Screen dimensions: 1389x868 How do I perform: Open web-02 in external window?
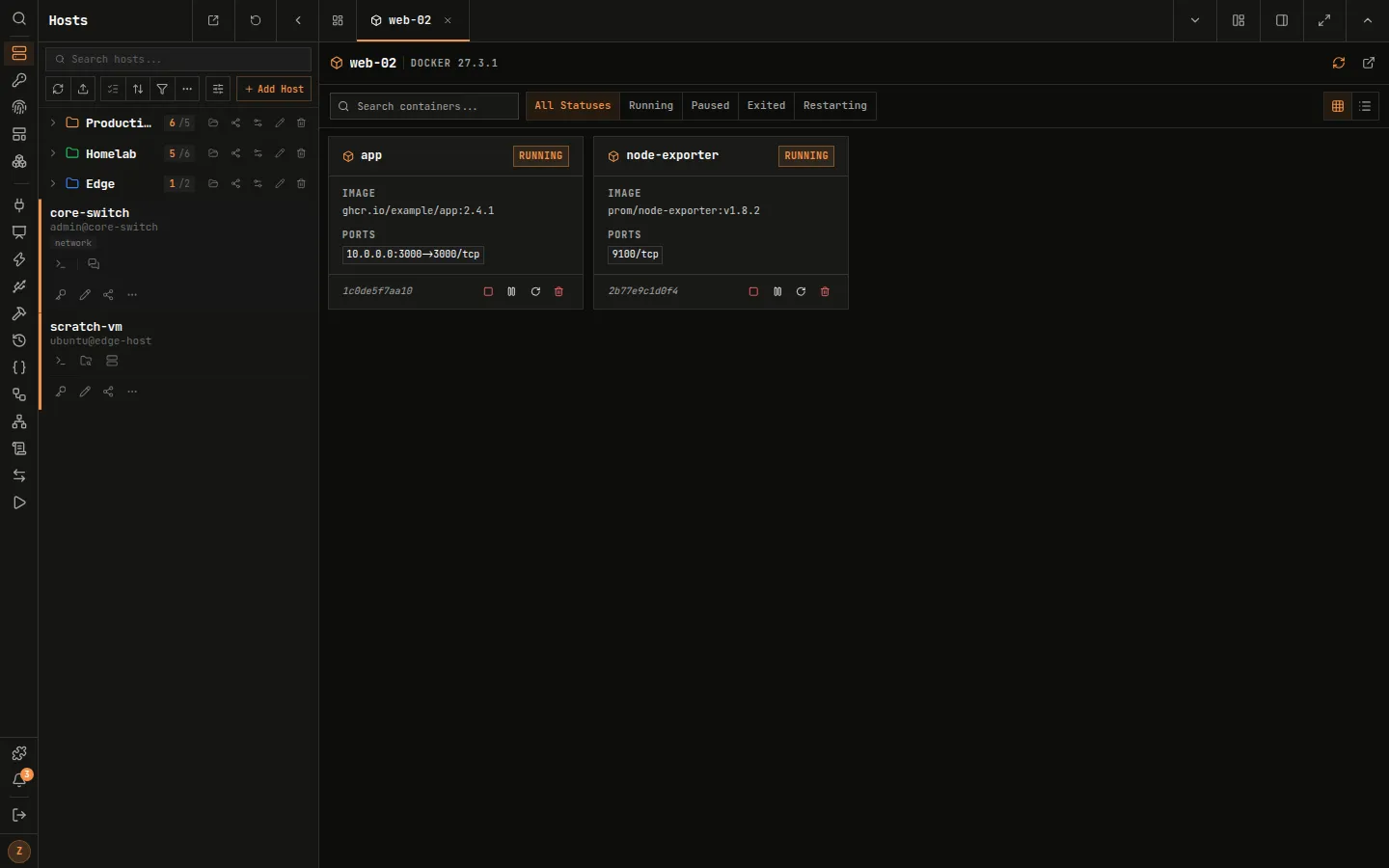point(1369,63)
